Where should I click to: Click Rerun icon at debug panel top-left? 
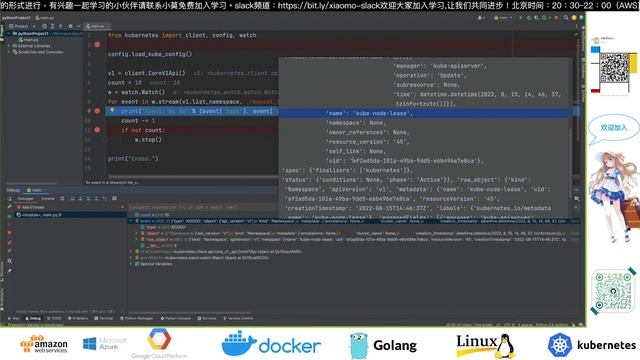click(x=10, y=199)
